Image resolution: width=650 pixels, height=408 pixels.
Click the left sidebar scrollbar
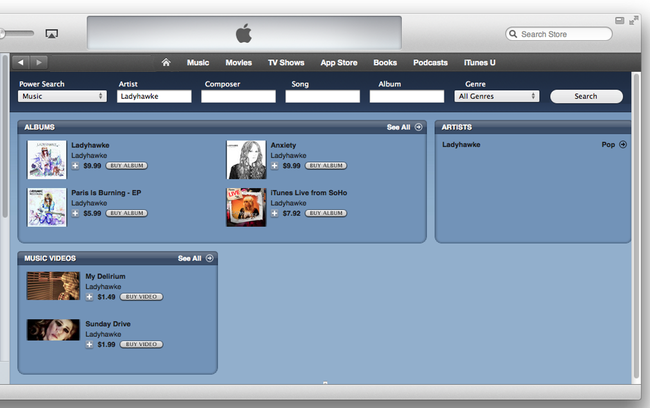tap(5, 136)
